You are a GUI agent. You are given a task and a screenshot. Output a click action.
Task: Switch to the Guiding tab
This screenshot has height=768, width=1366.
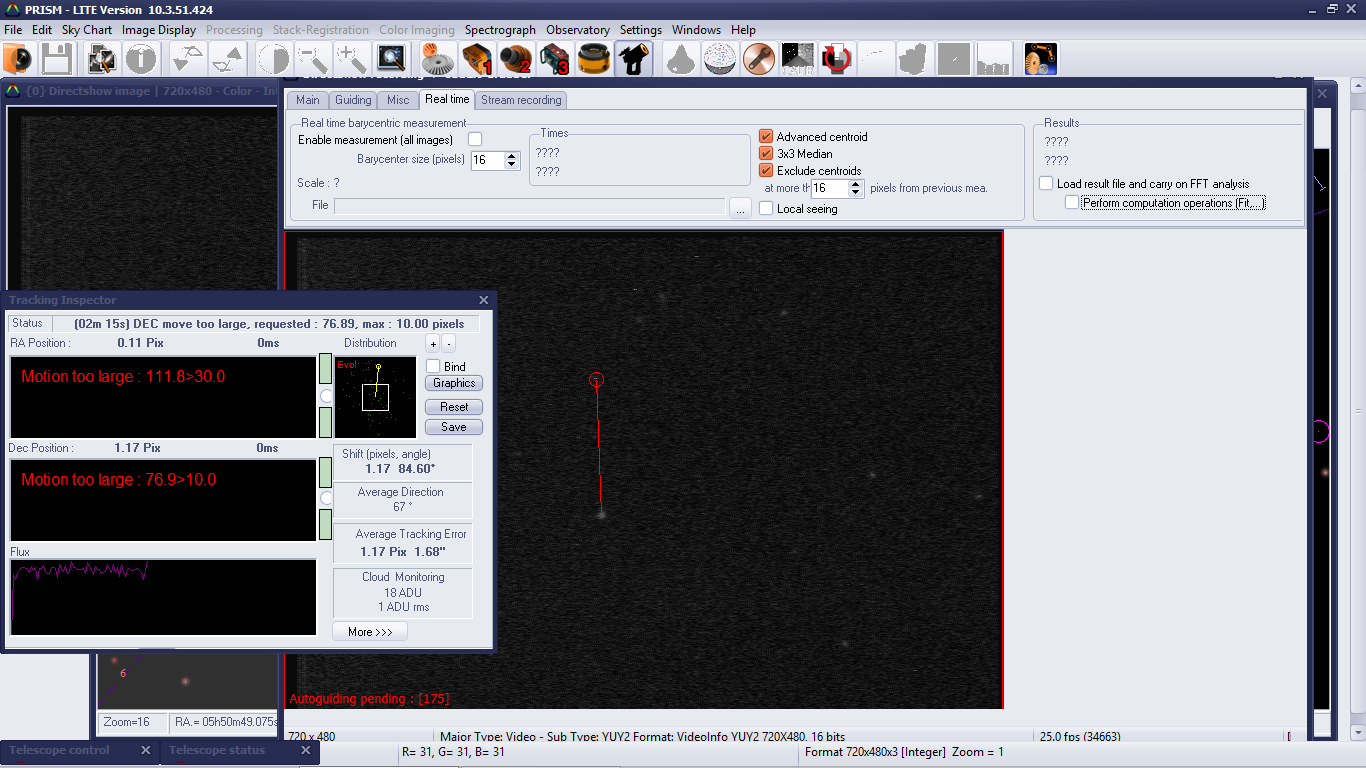pyautogui.click(x=353, y=100)
